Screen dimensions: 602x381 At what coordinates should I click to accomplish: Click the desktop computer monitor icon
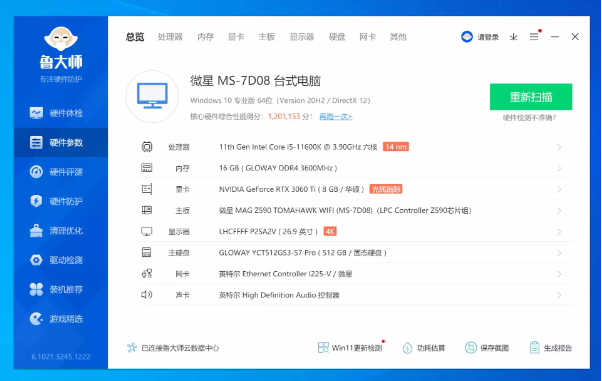(x=152, y=96)
